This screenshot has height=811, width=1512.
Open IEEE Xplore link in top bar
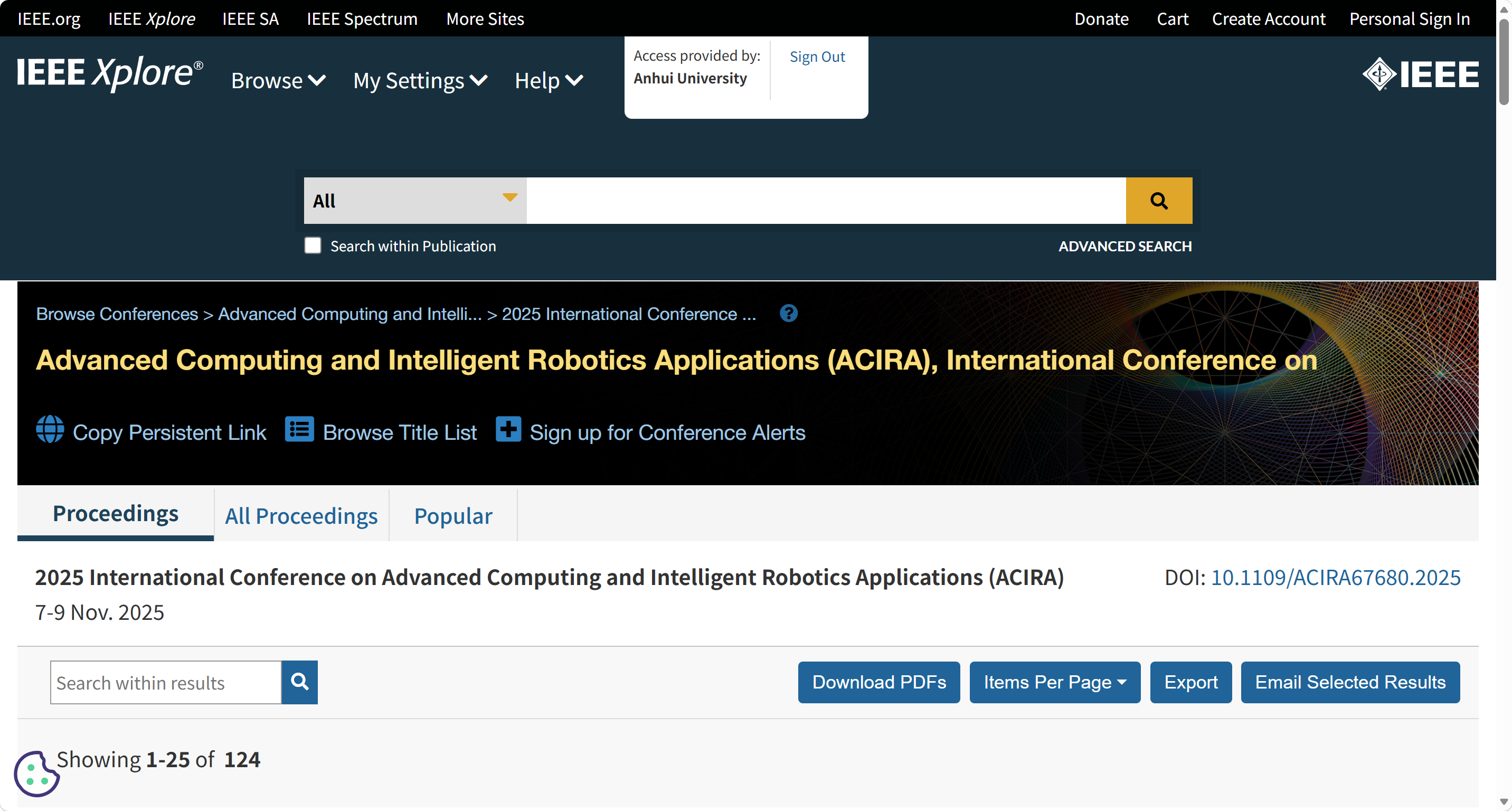pos(152,19)
